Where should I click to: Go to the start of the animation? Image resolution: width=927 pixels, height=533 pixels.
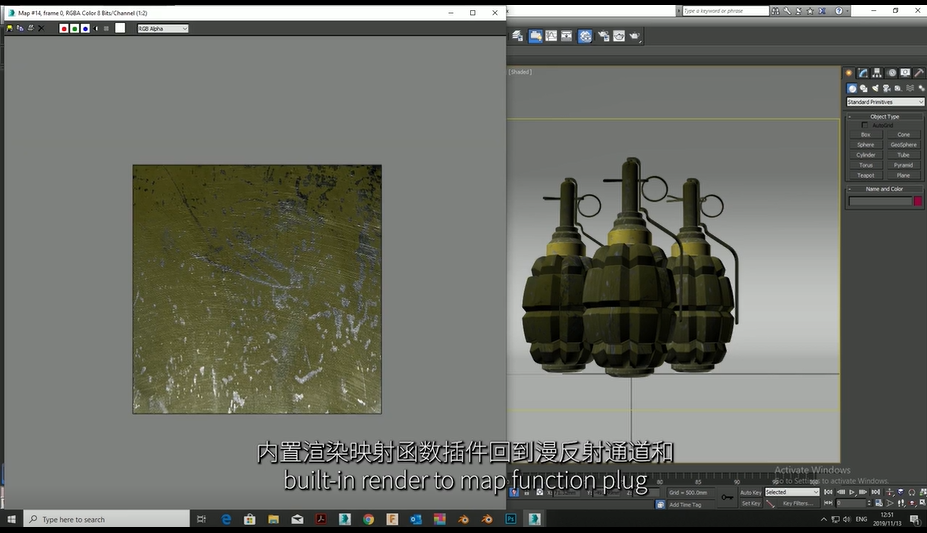point(828,492)
